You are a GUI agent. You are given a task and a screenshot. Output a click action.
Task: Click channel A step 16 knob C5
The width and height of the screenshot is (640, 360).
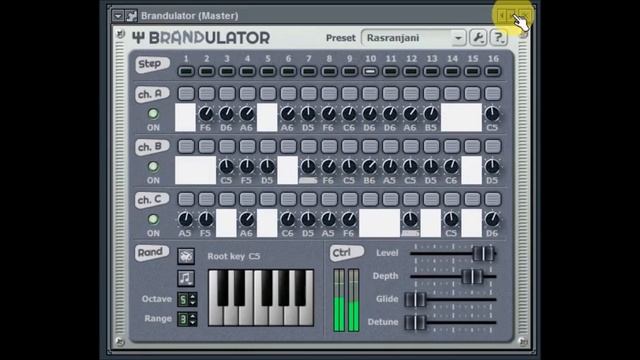(492, 114)
